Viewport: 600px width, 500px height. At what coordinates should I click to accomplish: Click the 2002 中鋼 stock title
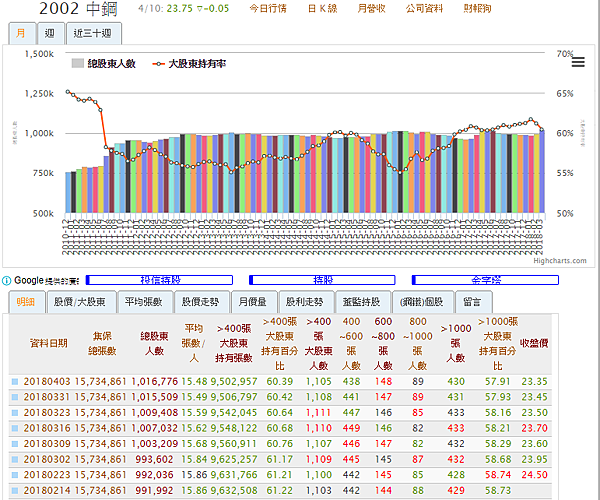(78, 9)
